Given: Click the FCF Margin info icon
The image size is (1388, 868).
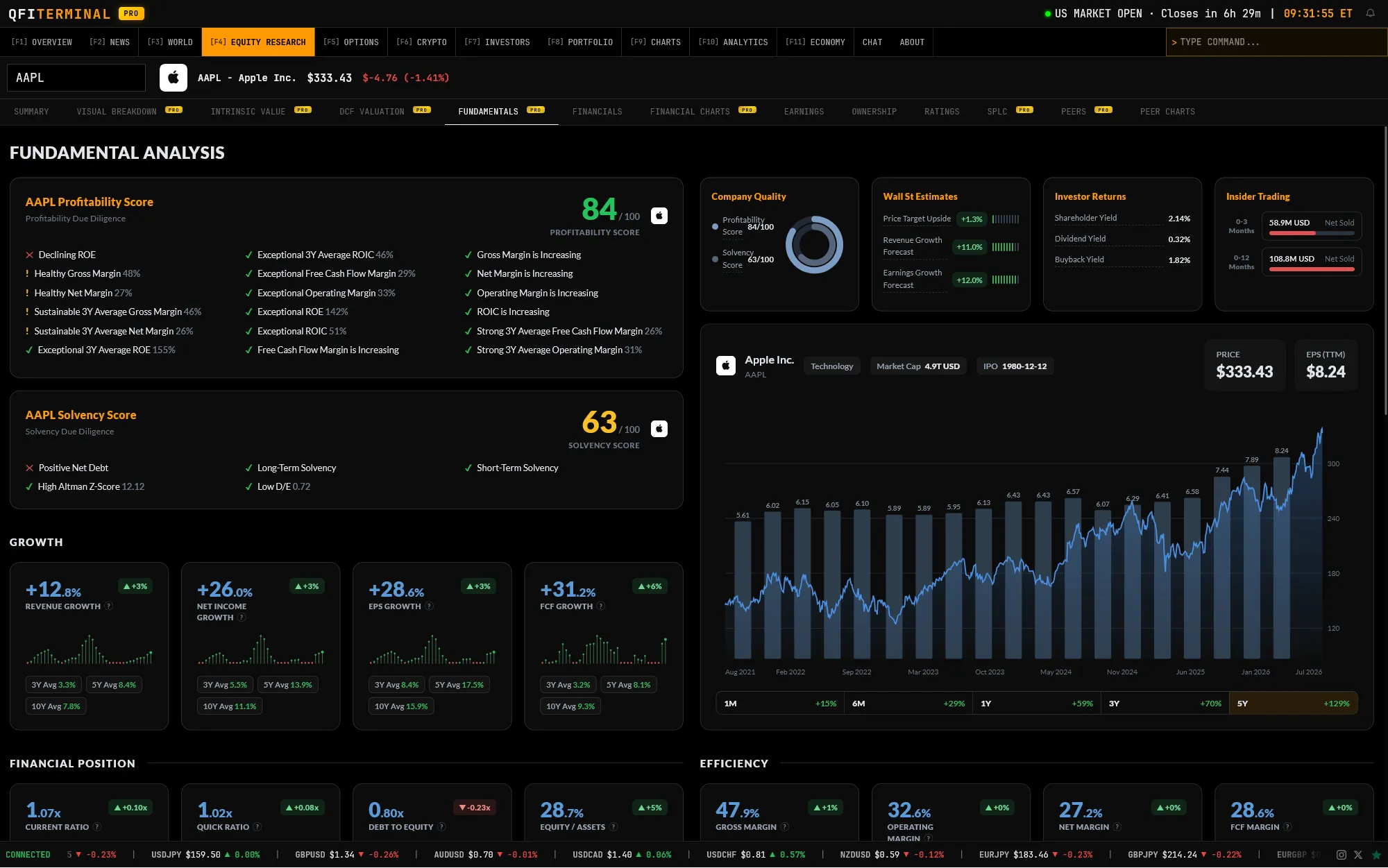Looking at the screenshot, I should click(x=1288, y=827).
